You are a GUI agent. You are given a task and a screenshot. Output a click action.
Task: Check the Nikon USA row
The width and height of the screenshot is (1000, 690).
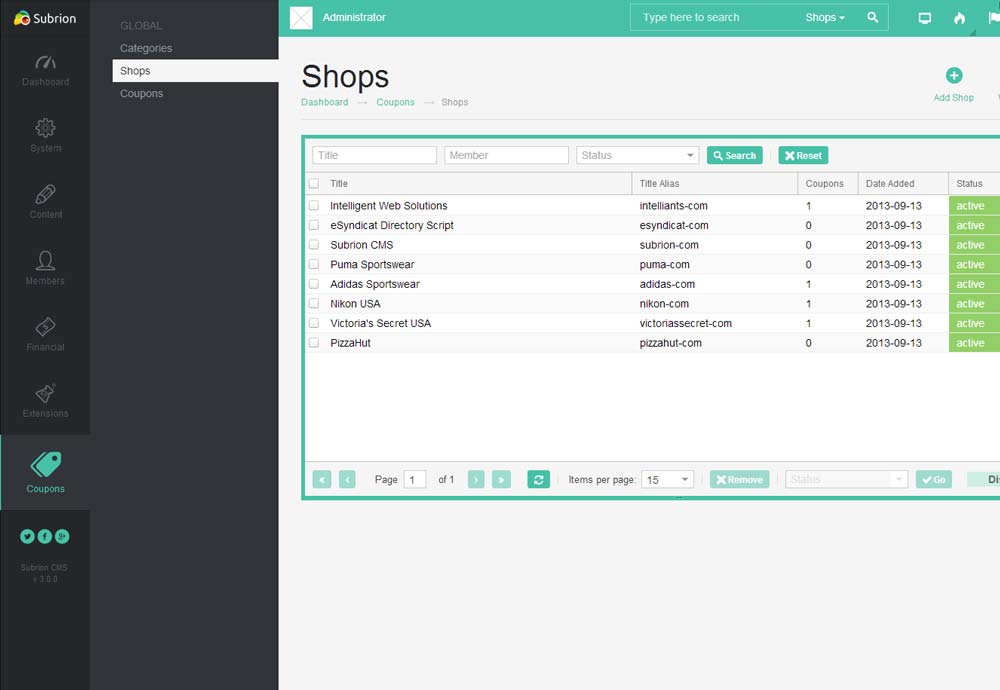(314, 304)
